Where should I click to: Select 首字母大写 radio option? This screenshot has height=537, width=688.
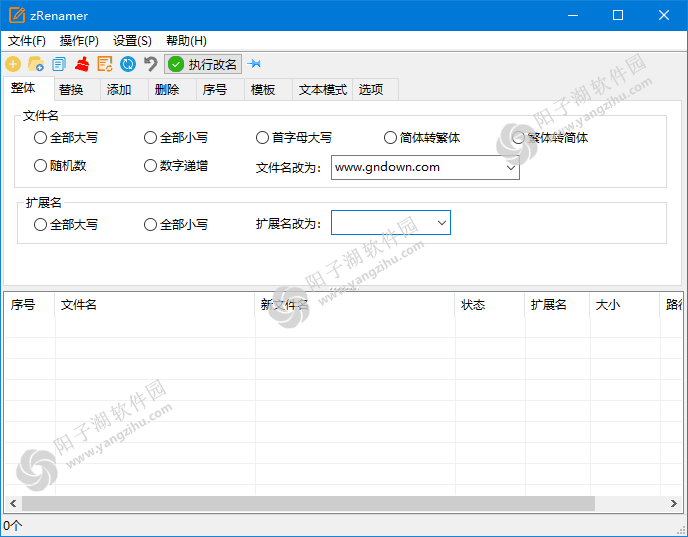294,138
